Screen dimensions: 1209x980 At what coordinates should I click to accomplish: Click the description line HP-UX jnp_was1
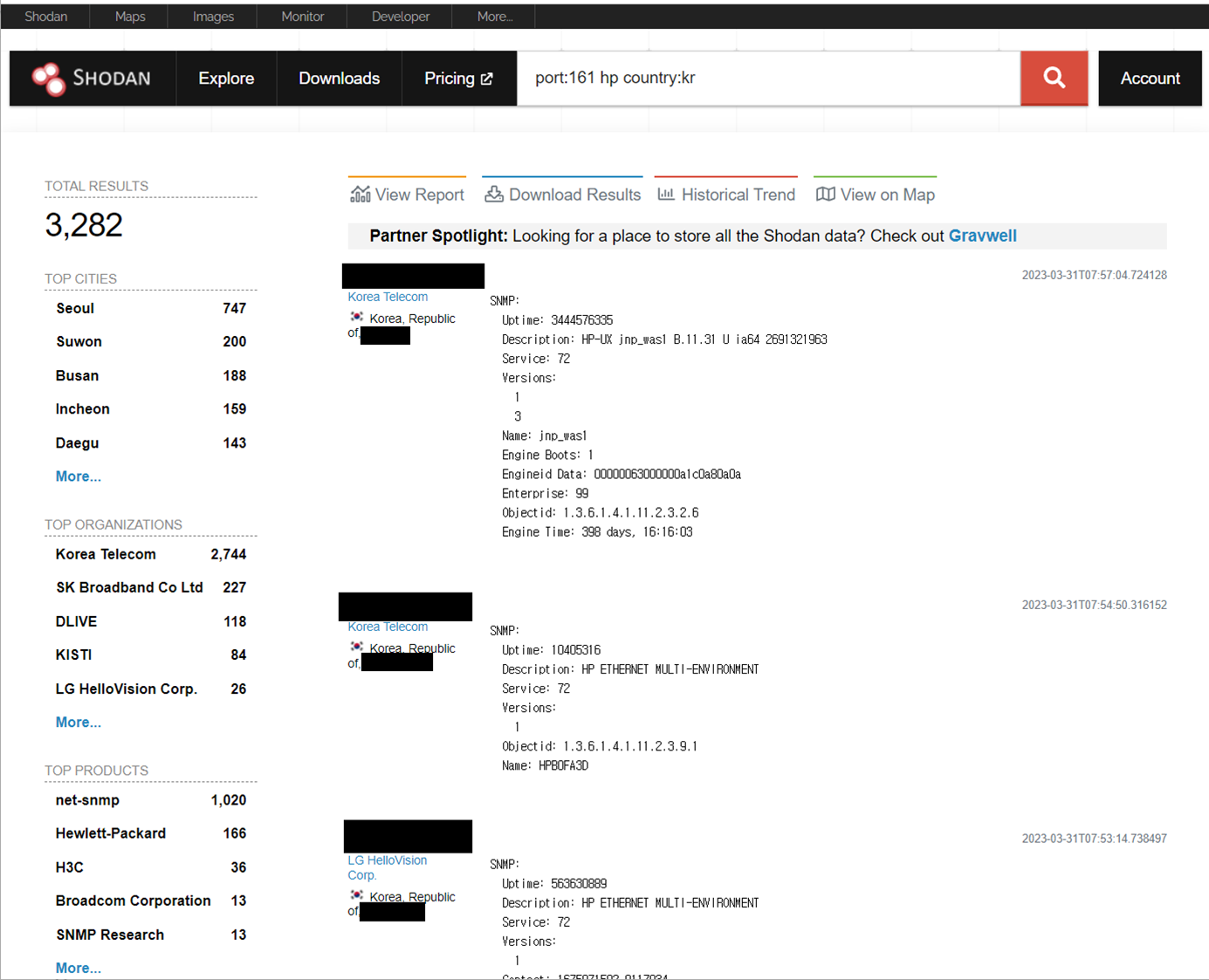pyautogui.click(x=664, y=339)
